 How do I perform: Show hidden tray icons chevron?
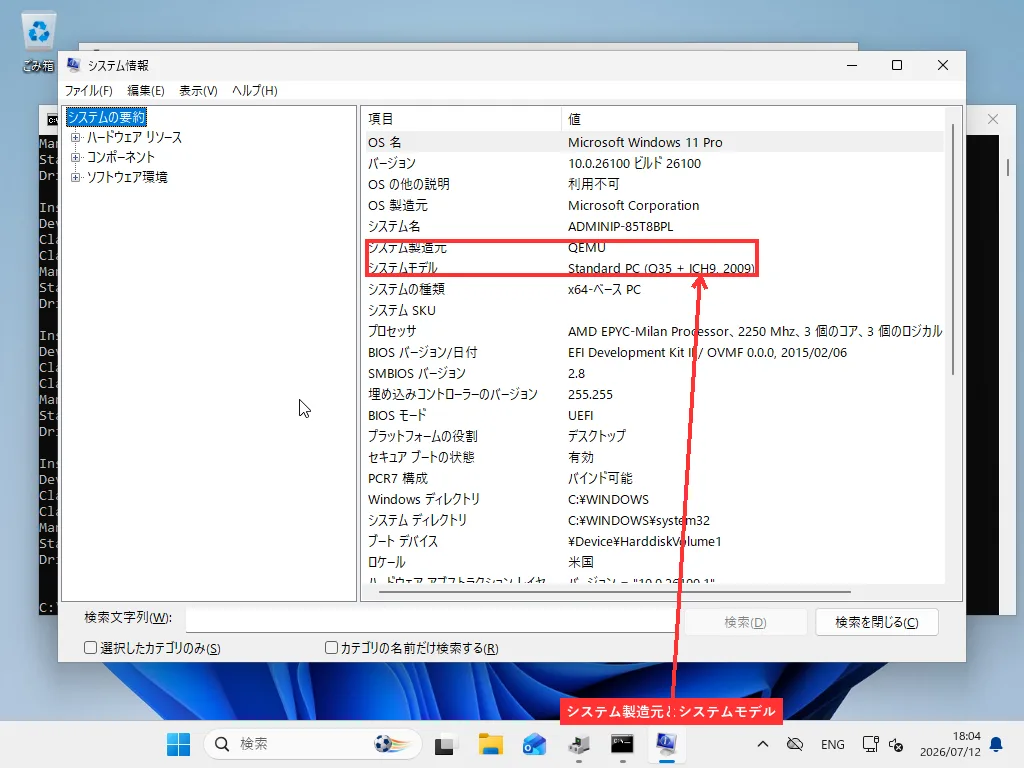pos(763,744)
